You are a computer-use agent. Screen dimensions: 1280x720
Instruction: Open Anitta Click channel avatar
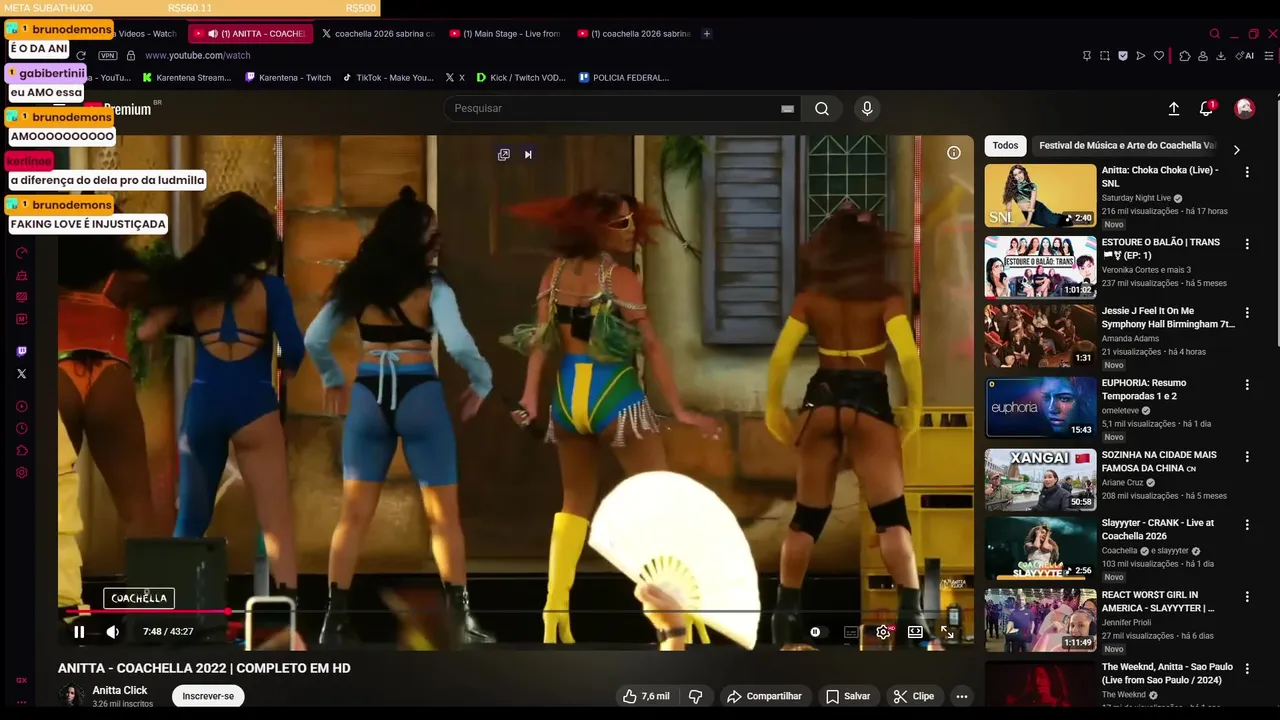pyautogui.click(x=72, y=696)
